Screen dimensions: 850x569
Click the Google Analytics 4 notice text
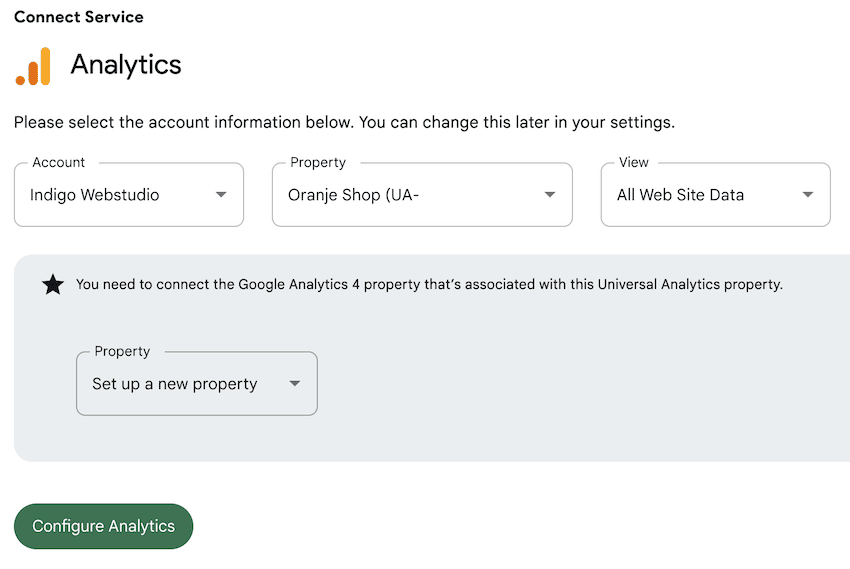click(x=429, y=284)
